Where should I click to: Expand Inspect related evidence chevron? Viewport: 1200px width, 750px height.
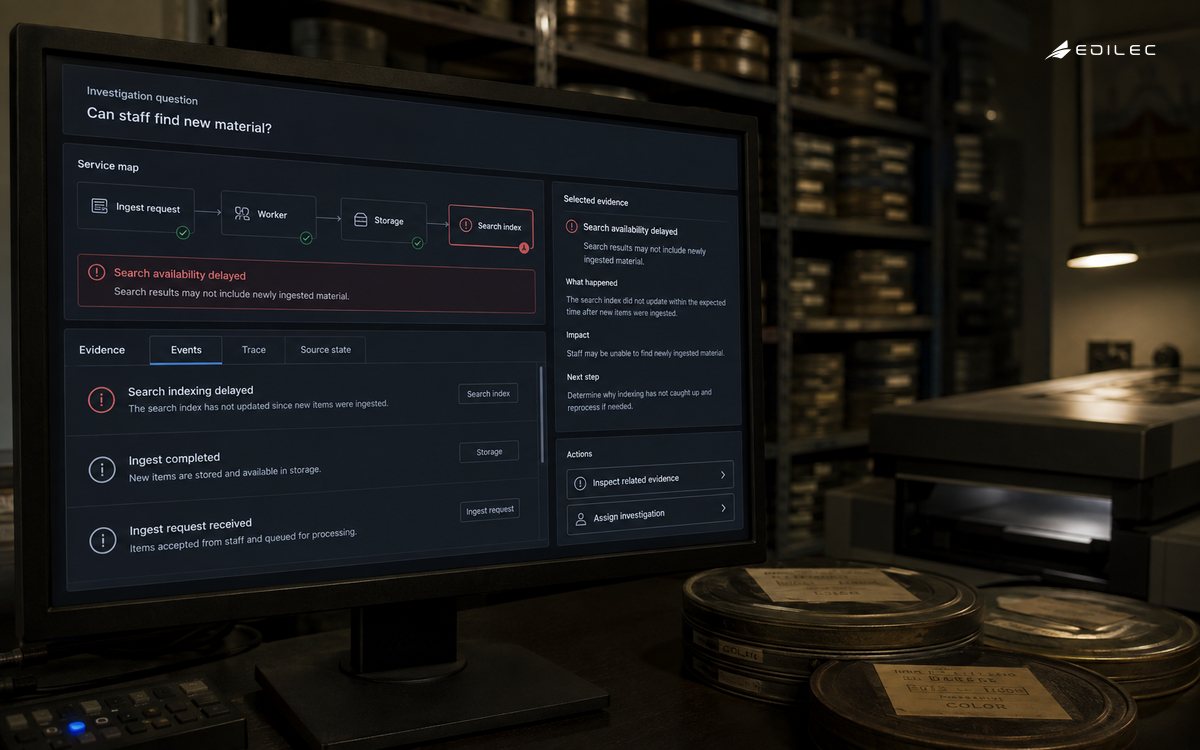click(x=723, y=475)
